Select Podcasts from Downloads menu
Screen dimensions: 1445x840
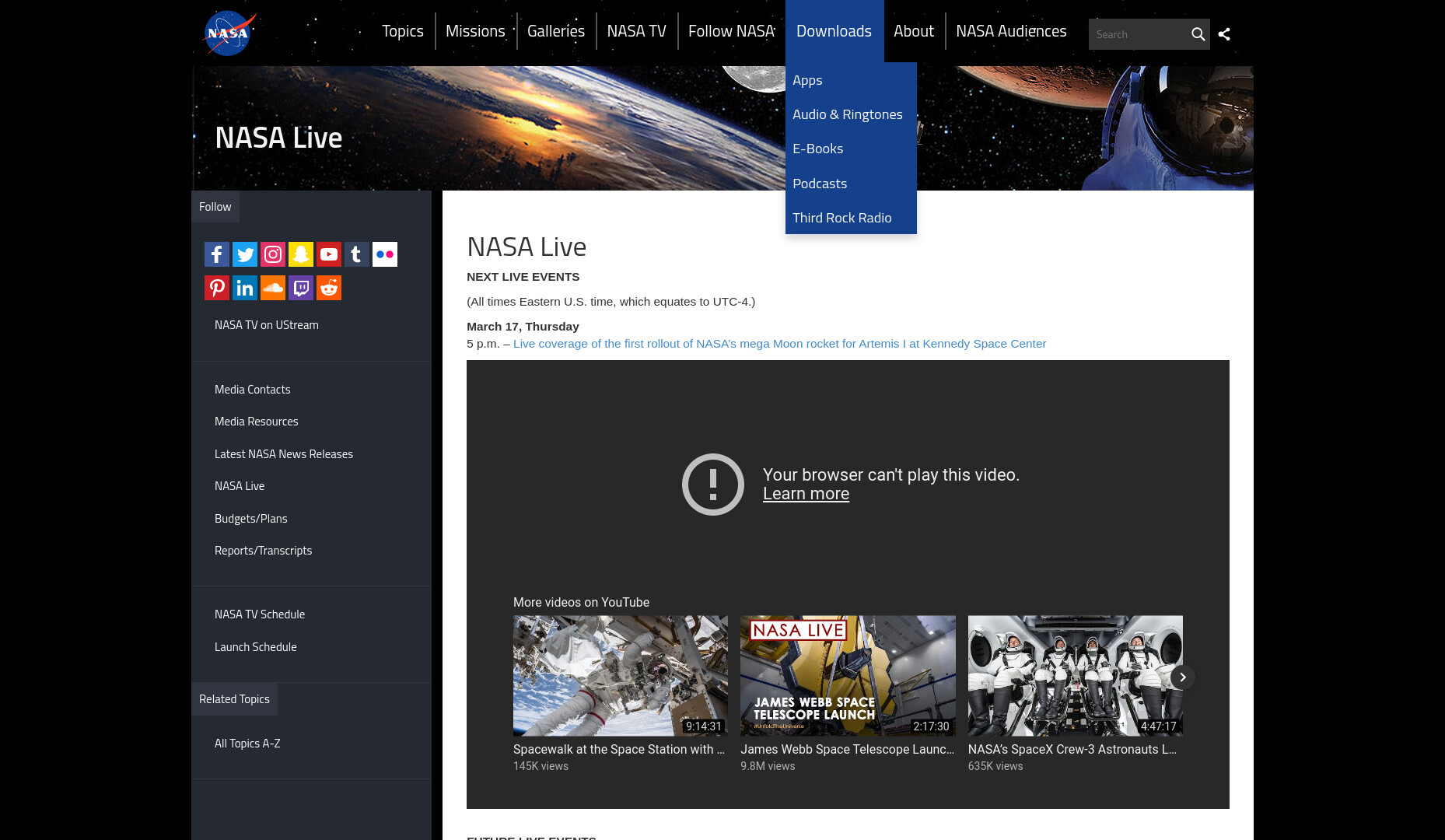851,184
